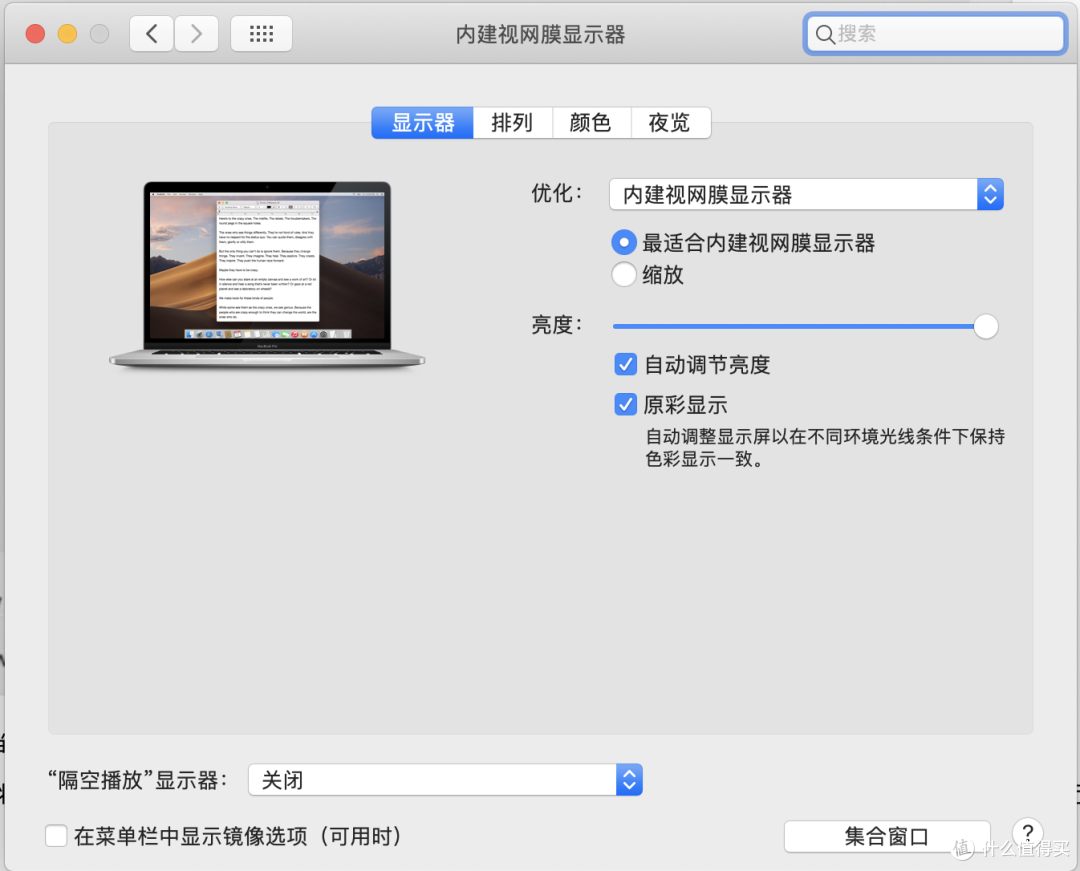
Task: Disable 自动调节亮度 checkbox
Action: click(x=625, y=365)
